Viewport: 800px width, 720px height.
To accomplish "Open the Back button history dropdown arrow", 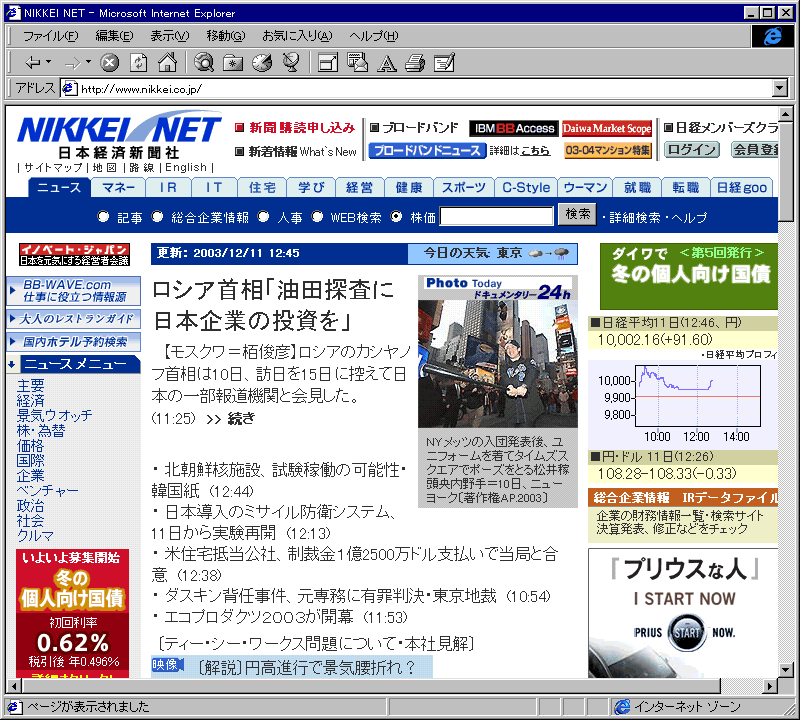I will tap(48, 62).
